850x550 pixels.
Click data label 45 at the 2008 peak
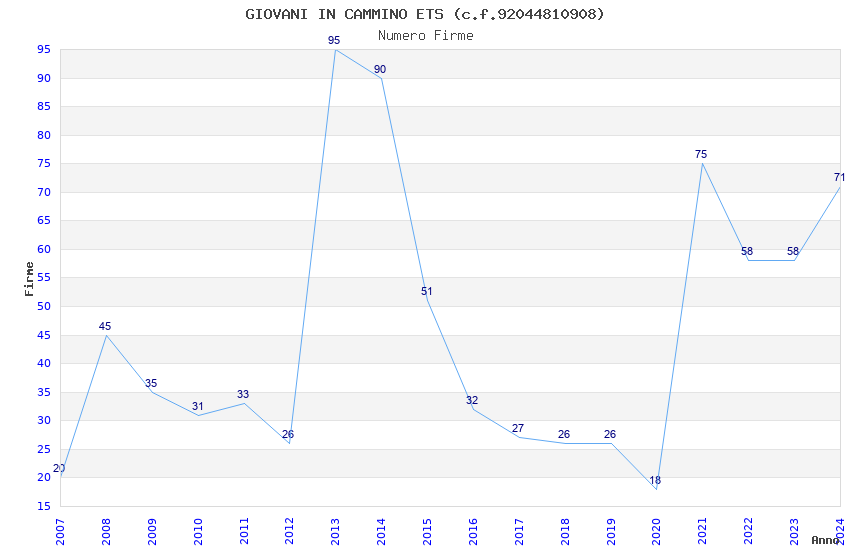point(105,326)
